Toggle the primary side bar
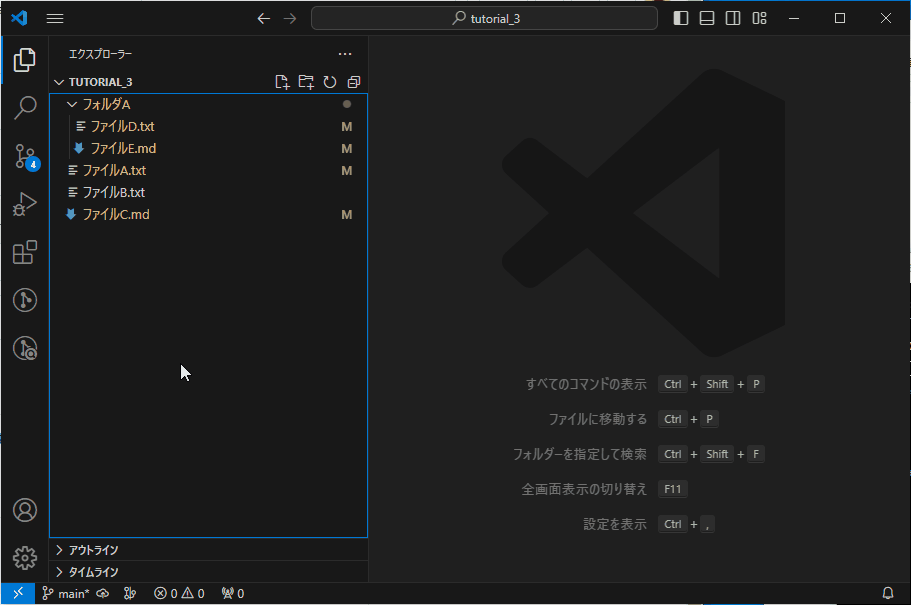The image size is (911, 605). pos(680,19)
